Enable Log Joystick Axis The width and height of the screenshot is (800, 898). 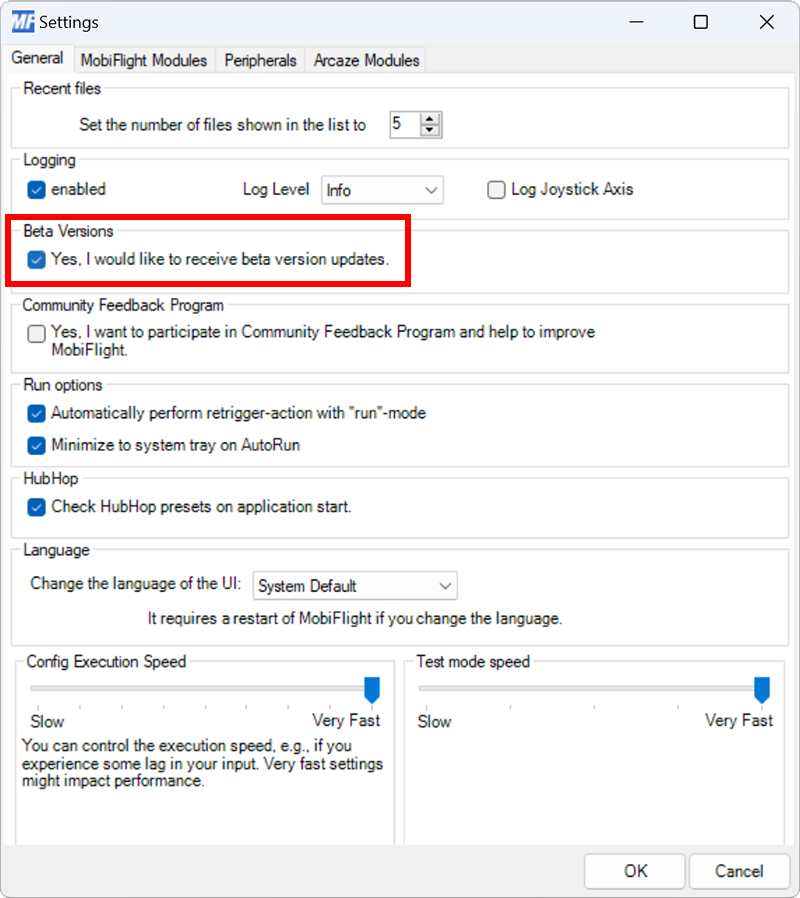tap(496, 189)
